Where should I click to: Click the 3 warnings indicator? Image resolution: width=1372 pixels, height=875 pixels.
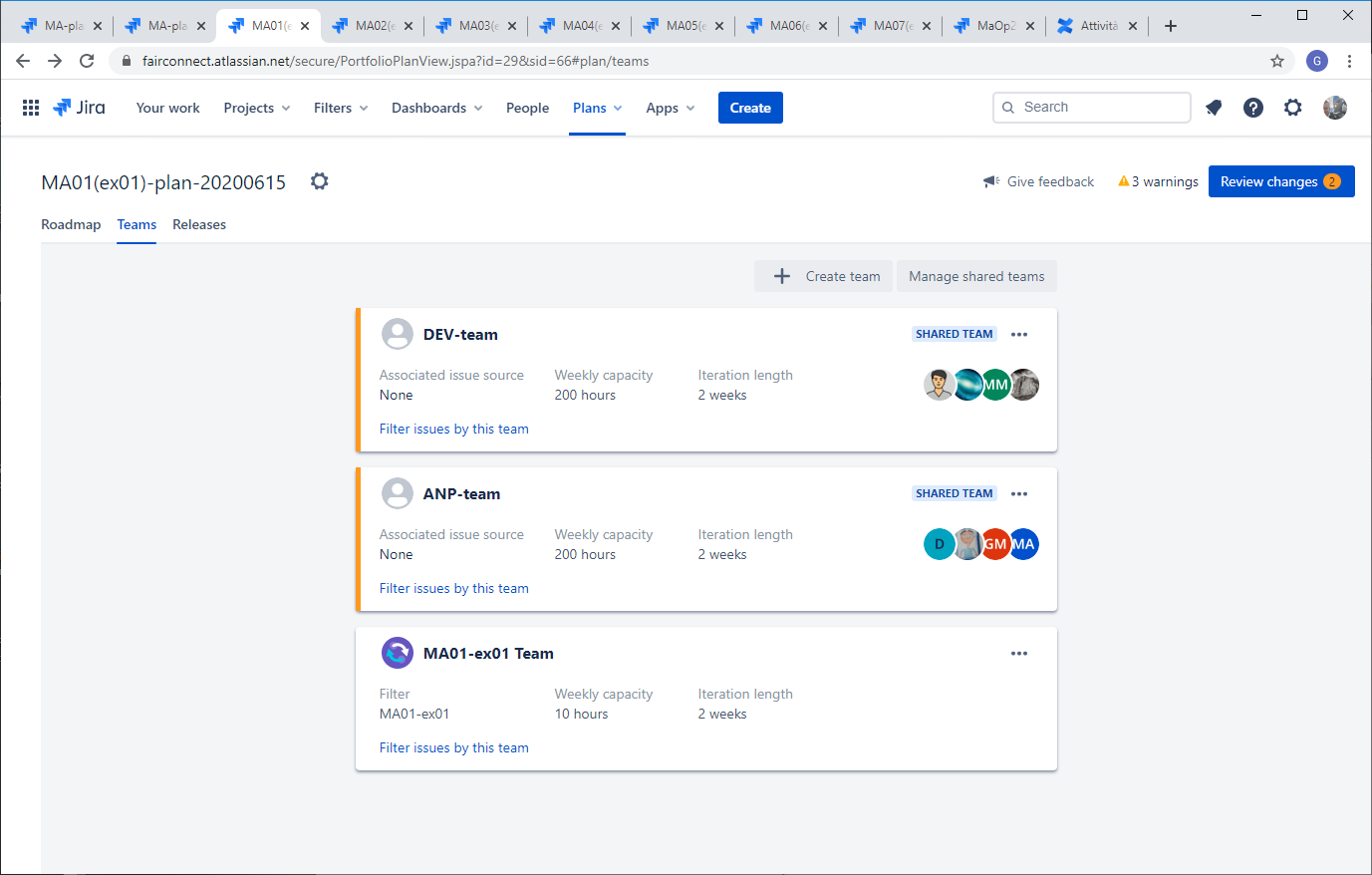(x=1158, y=181)
